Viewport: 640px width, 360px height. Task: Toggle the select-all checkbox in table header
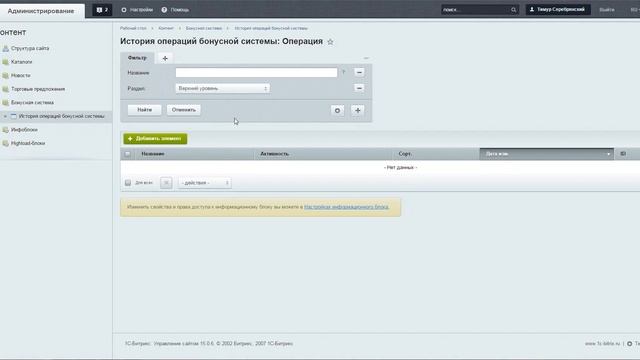point(128,154)
